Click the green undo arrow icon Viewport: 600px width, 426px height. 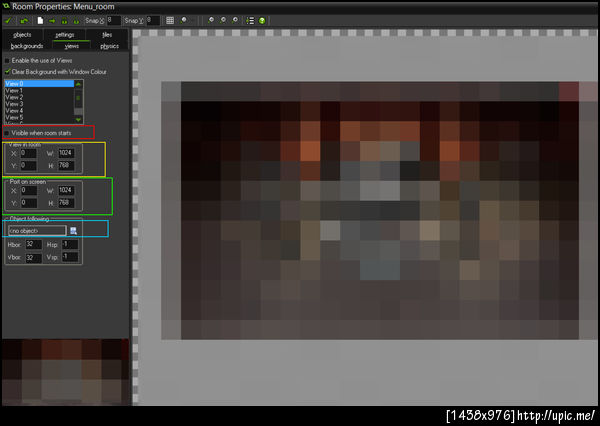coord(24,21)
